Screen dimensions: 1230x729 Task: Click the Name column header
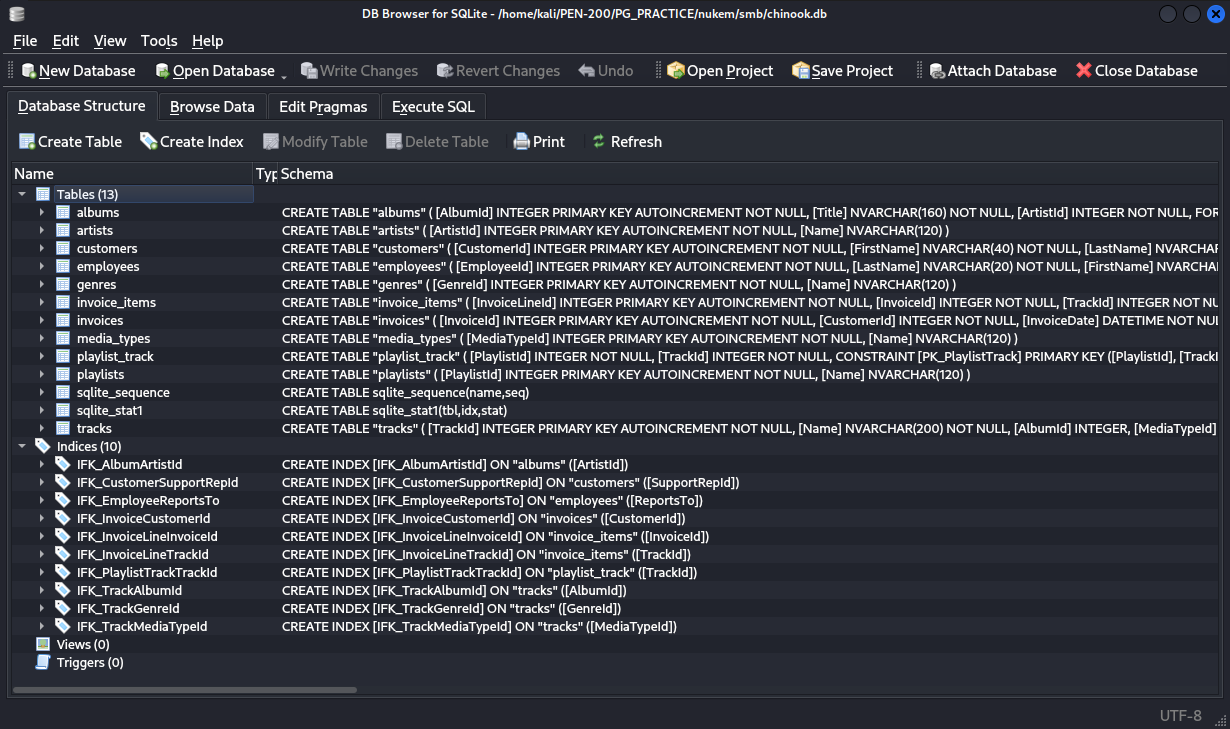coord(131,174)
